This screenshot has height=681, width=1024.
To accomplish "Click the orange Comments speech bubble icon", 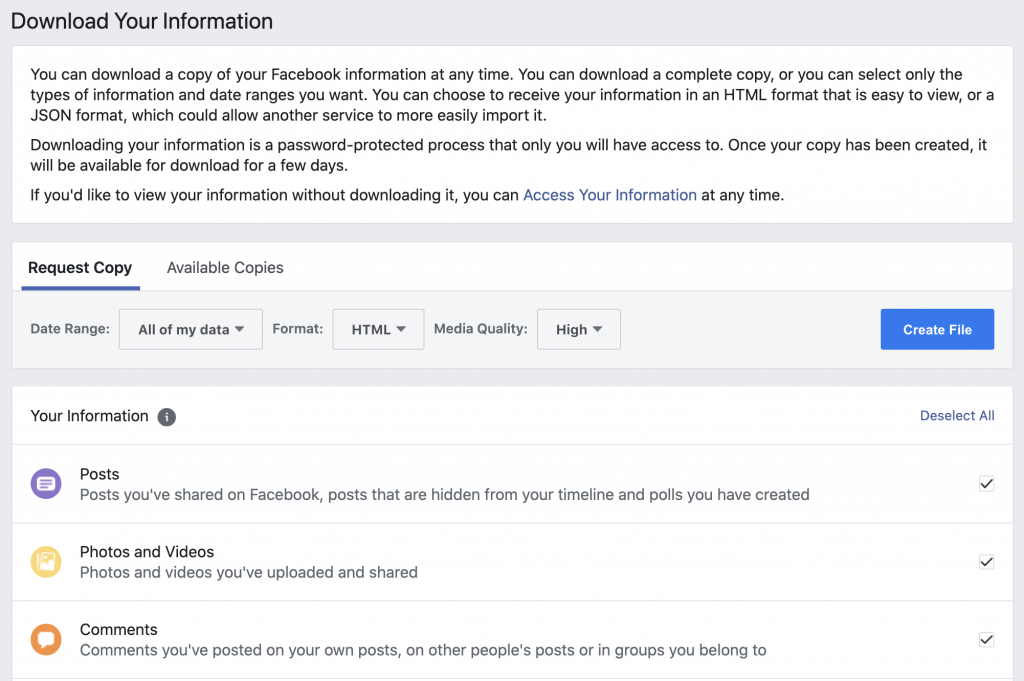I will pos(46,639).
